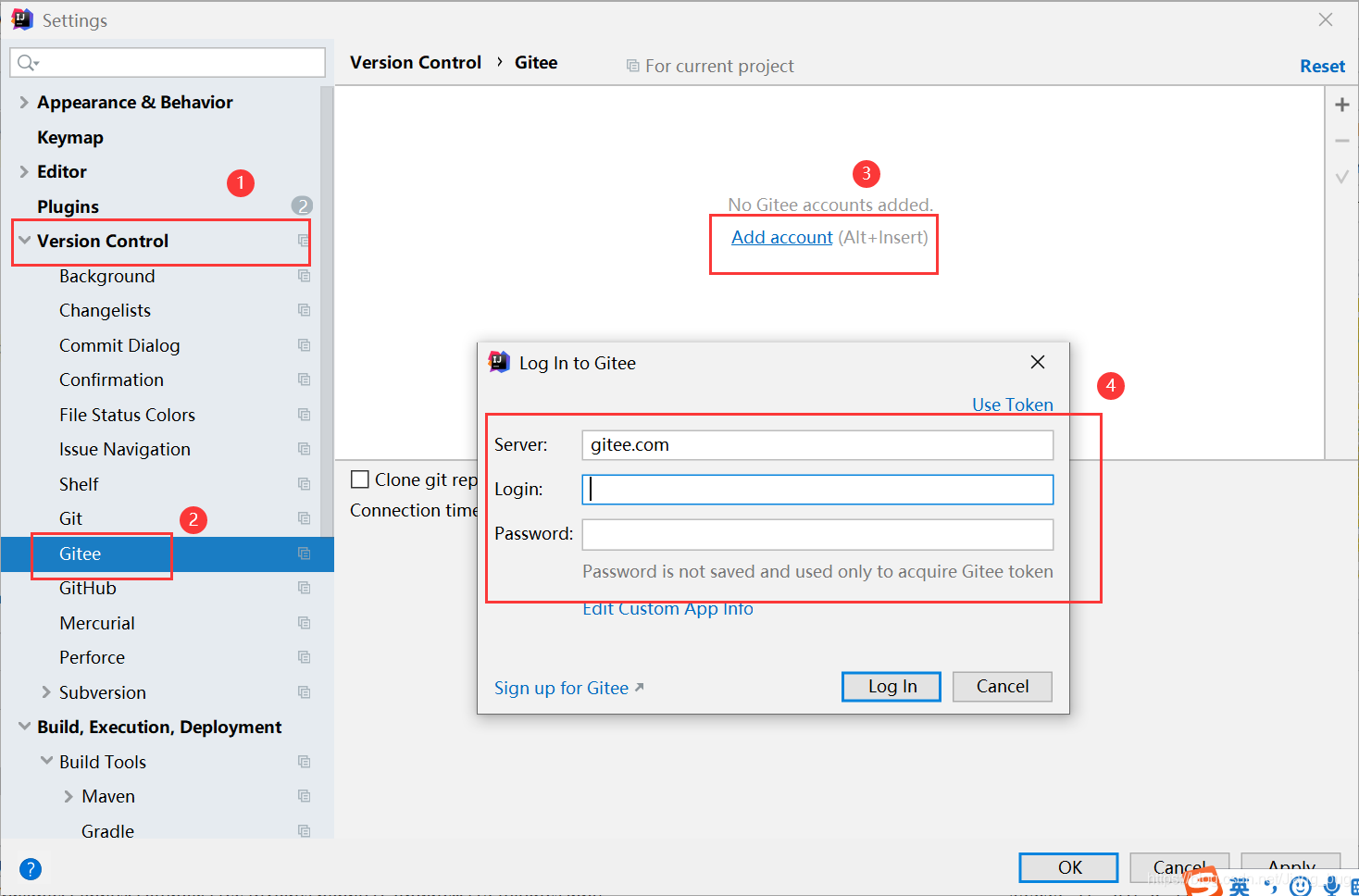
Task: Click Version Control breadcrumb
Action: (416, 62)
